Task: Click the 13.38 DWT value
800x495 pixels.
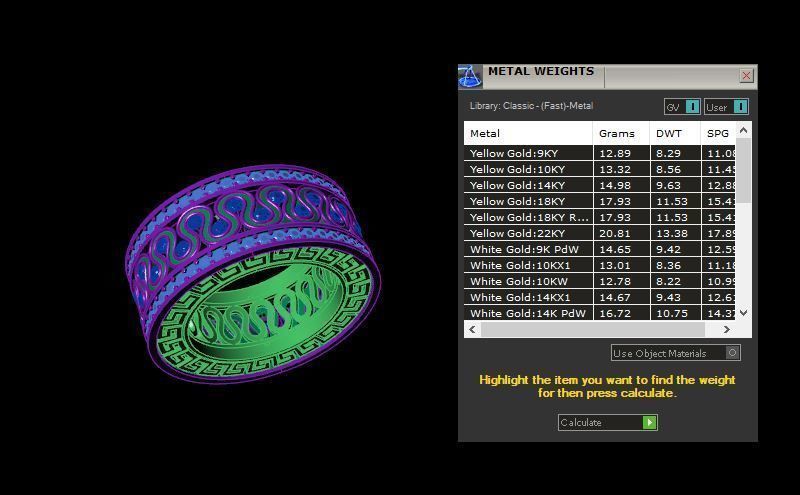Action: pyautogui.click(x=672, y=233)
